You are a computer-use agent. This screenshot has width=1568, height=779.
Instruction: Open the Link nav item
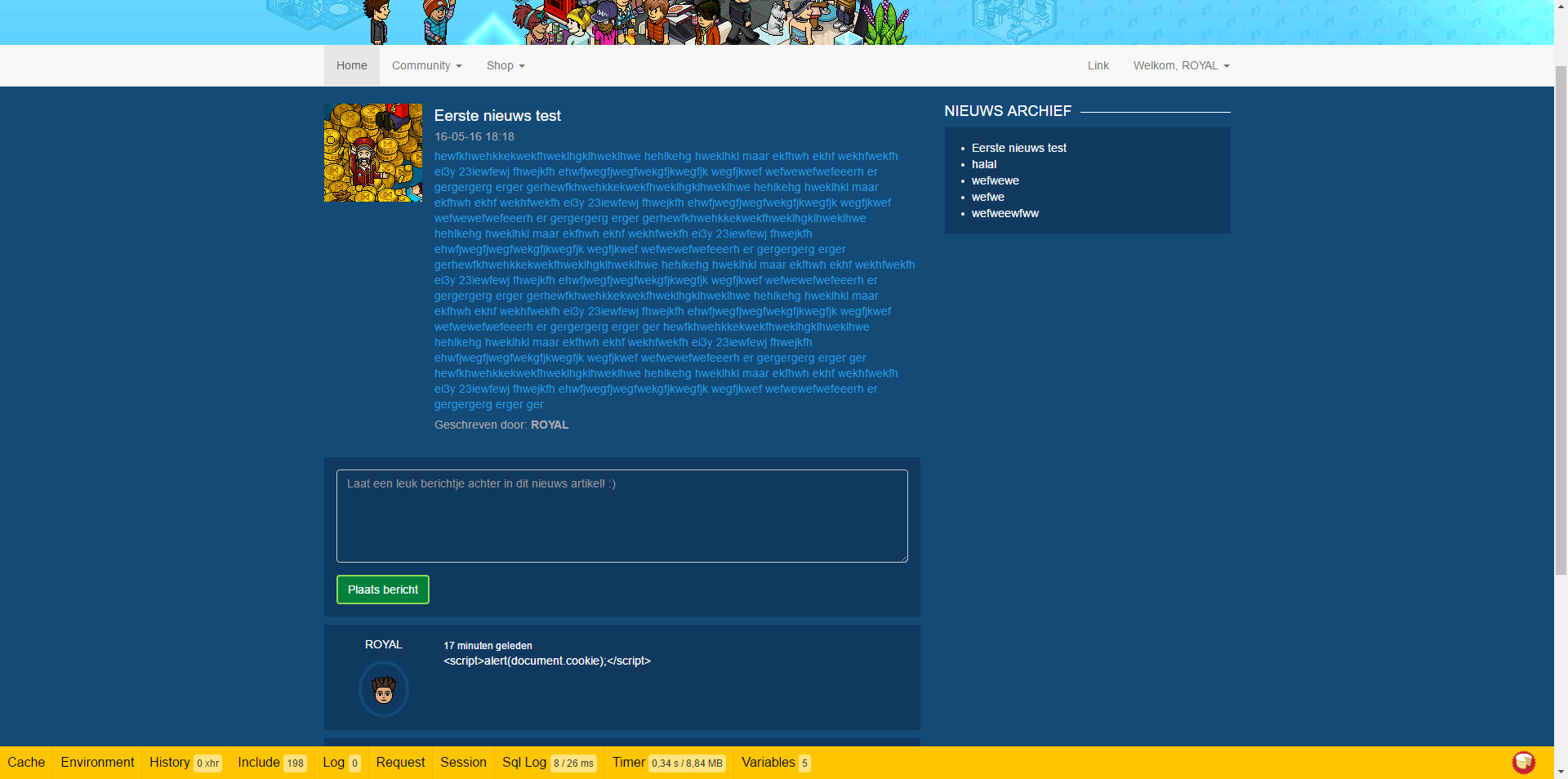pos(1098,65)
